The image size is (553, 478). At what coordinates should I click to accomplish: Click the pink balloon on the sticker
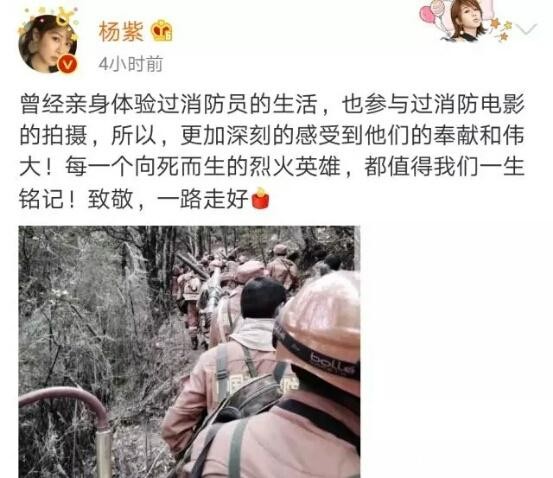pos(429,15)
